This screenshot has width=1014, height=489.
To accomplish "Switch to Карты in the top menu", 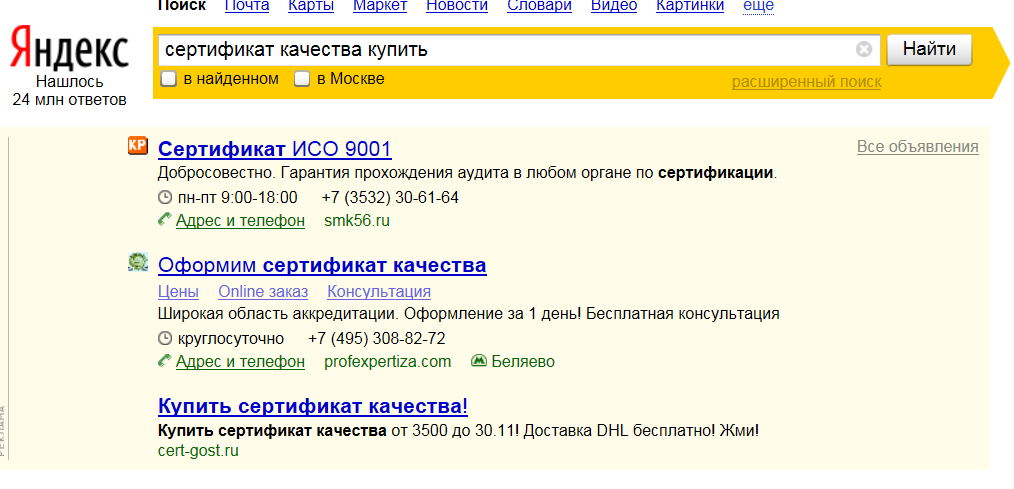I will coord(311,6).
